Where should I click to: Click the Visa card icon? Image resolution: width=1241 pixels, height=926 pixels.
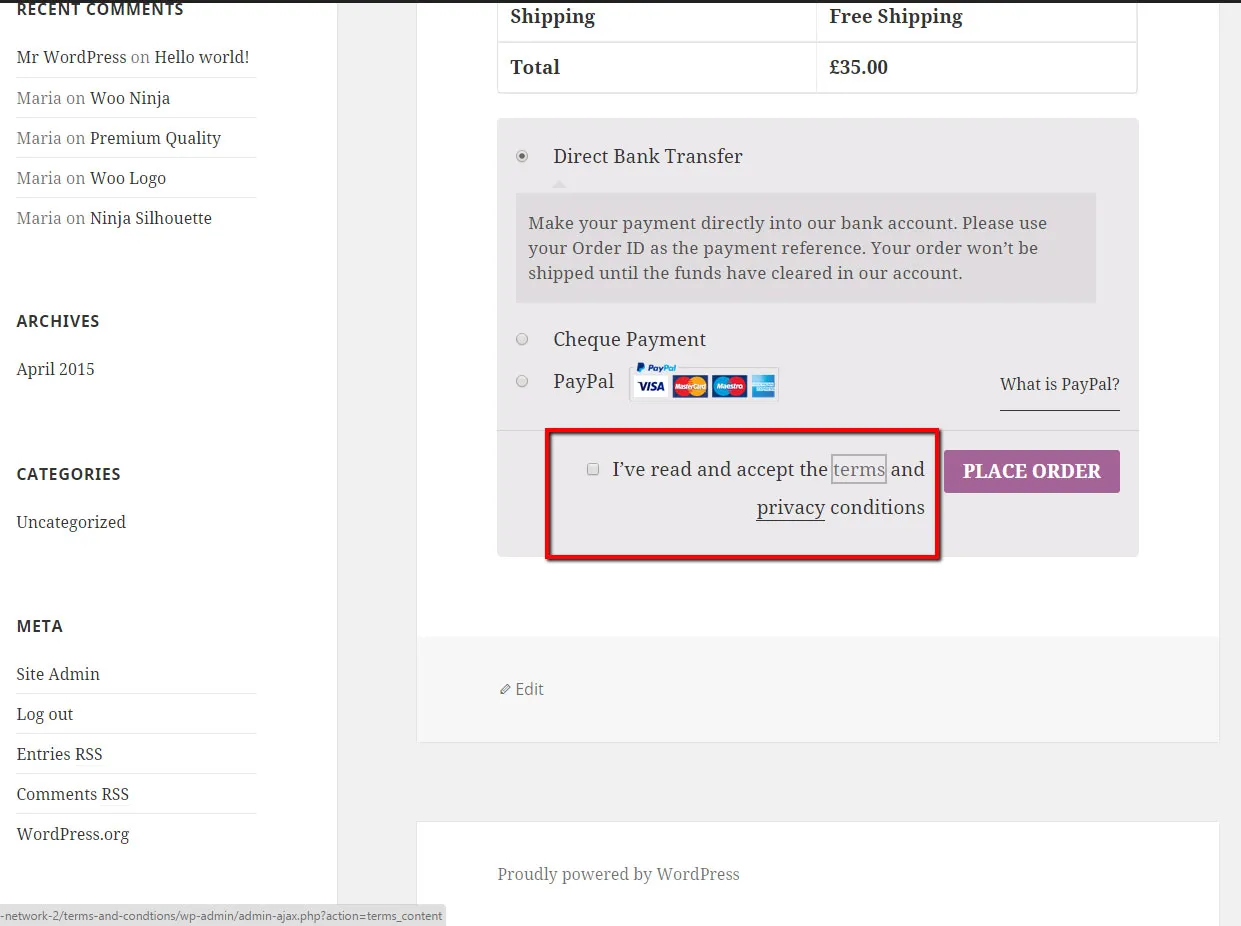point(651,385)
